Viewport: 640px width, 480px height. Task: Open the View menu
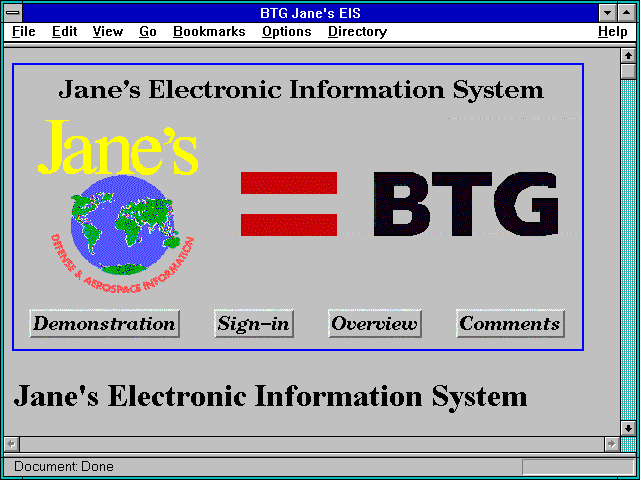coord(108,31)
